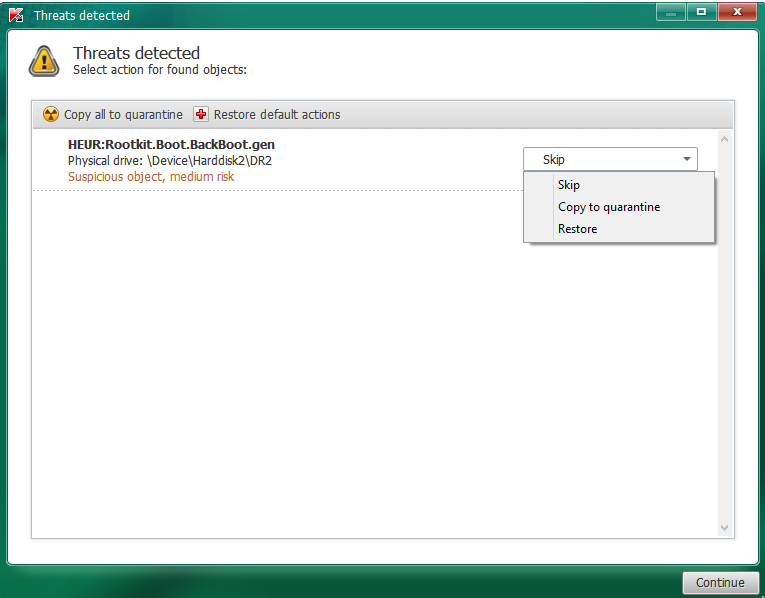Click the scrollbar up arrow
Image resolution: width=765 pixels, height=598 pixels.
[x=725, y=139]
